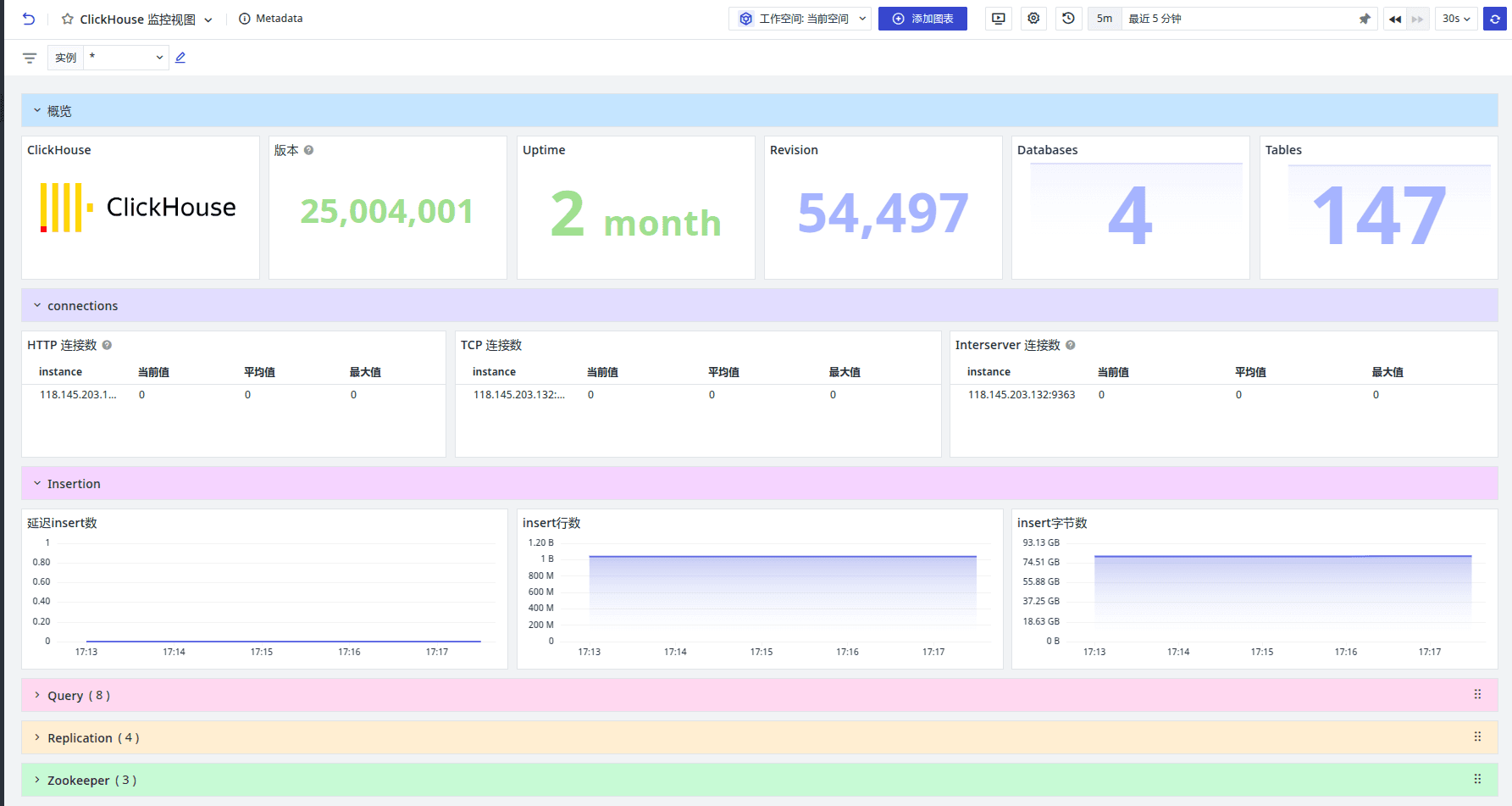Sort Interserver 连接数 by 当前值 column

coord(1114,372)
